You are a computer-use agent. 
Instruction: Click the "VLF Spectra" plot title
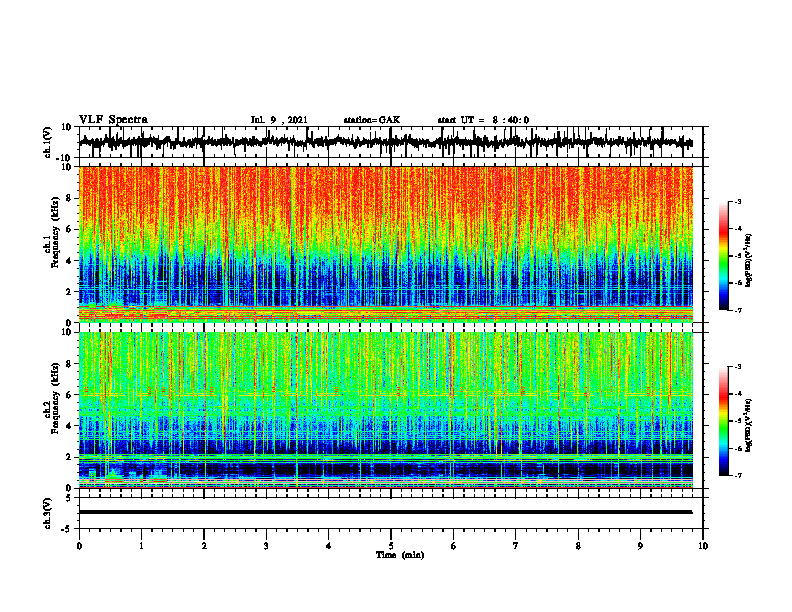click(113, 120)
